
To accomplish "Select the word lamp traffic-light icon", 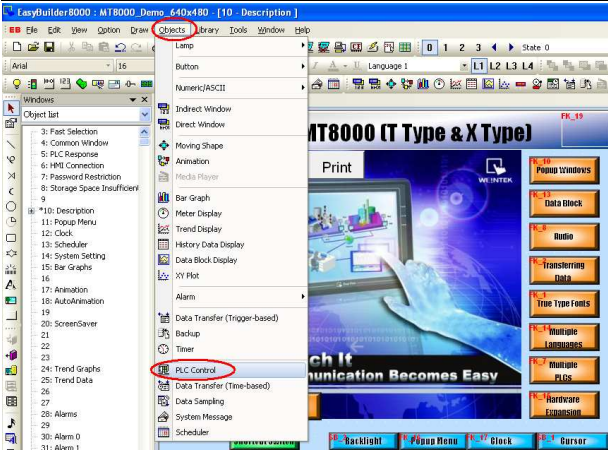I will coord(33,83).
